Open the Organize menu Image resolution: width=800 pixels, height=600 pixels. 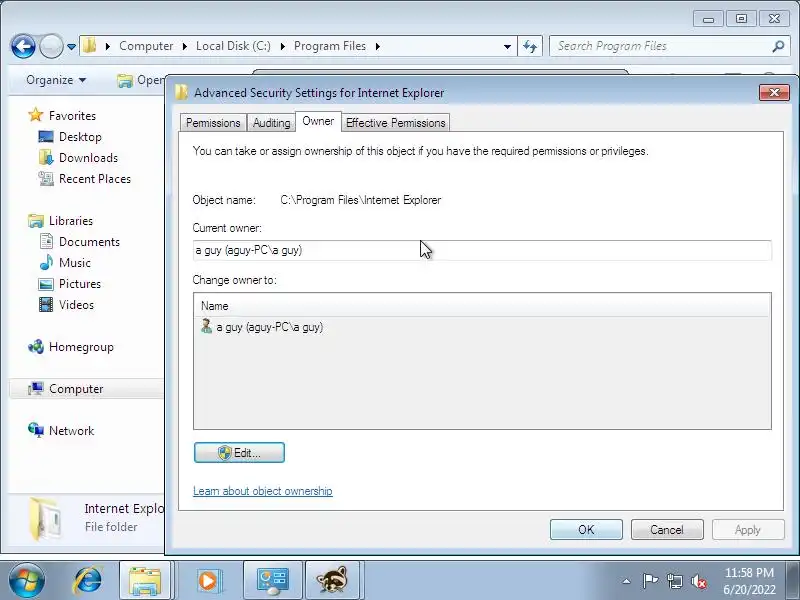56,80
